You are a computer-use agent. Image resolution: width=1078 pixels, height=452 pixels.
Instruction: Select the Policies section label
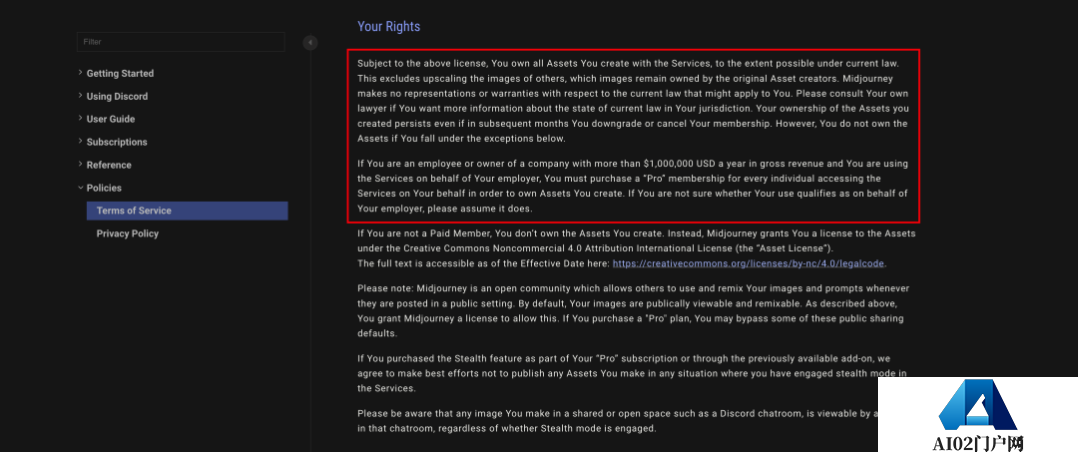[x=104, y=188]
